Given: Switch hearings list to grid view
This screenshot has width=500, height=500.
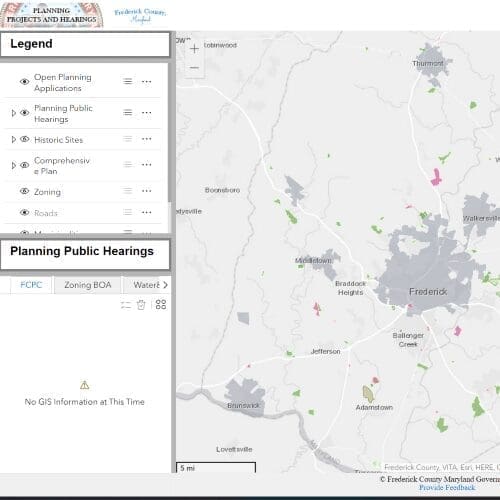Looking at the screenshot, I should (161, 304).
